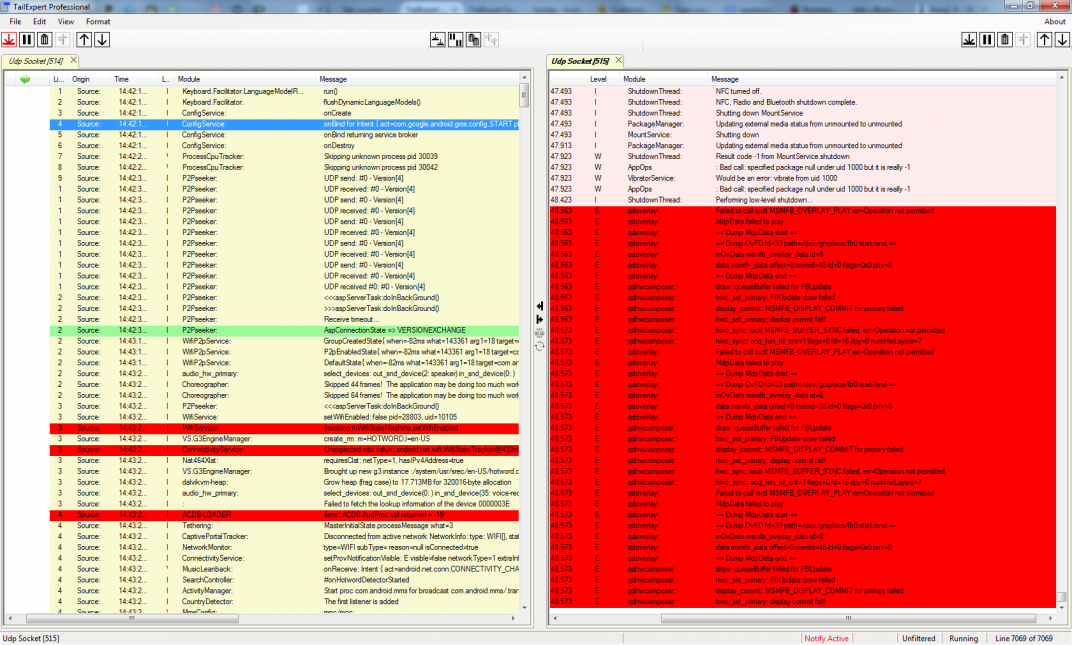This screenshot has width=1072, height=645.
Task: Open the About menu item
Action: (1054, 21)
